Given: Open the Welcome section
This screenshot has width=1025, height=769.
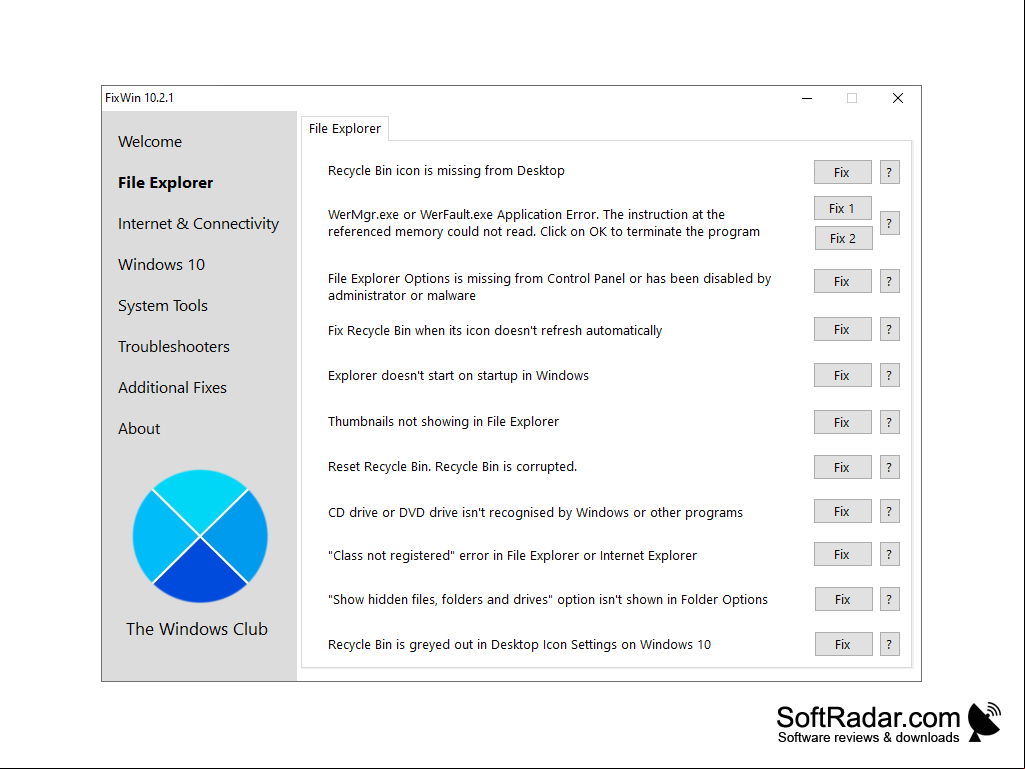Looking at the screenshot, I should pos(150,142).
